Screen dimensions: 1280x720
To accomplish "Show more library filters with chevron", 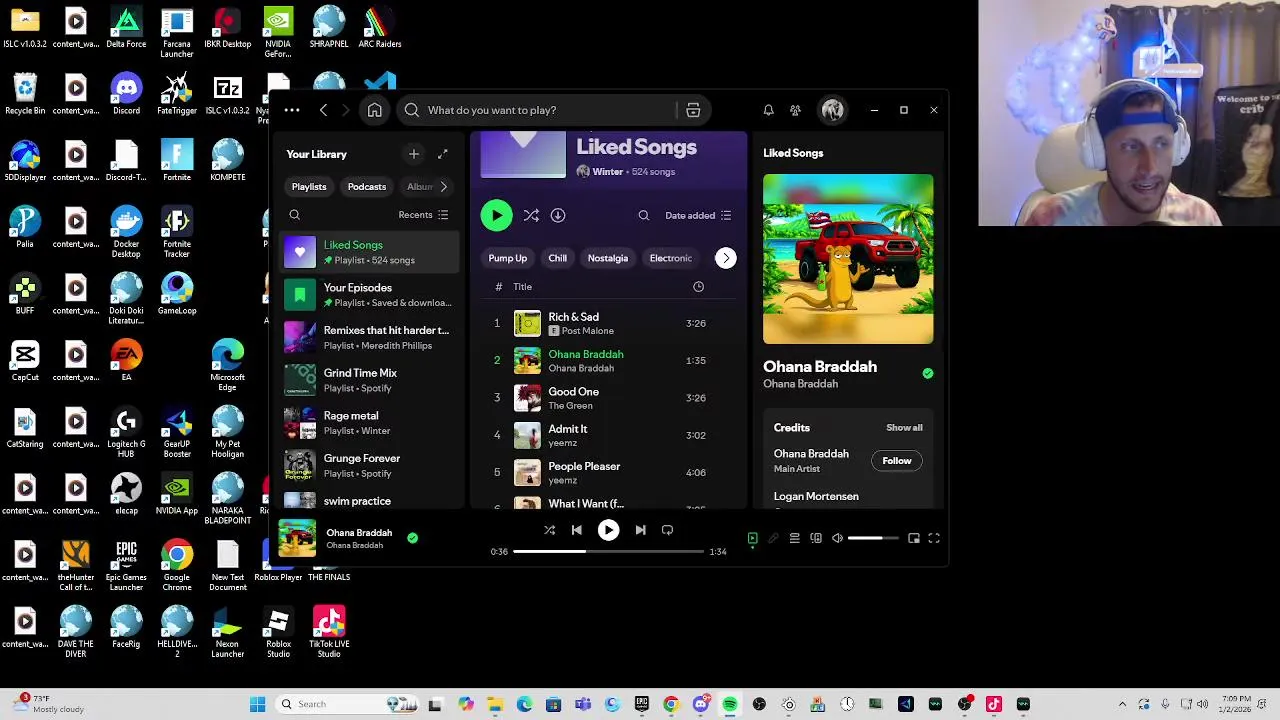I will [x=443, y=187].
